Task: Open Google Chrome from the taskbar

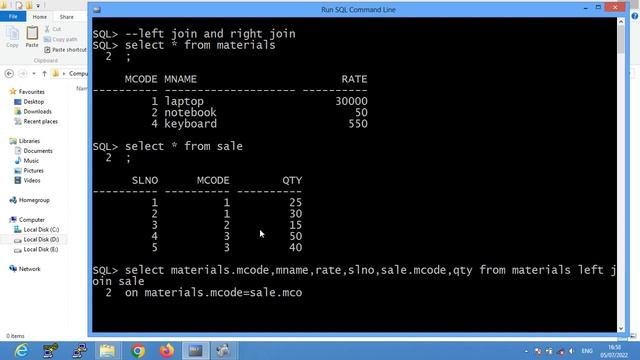Action: (x=138, y=351)
